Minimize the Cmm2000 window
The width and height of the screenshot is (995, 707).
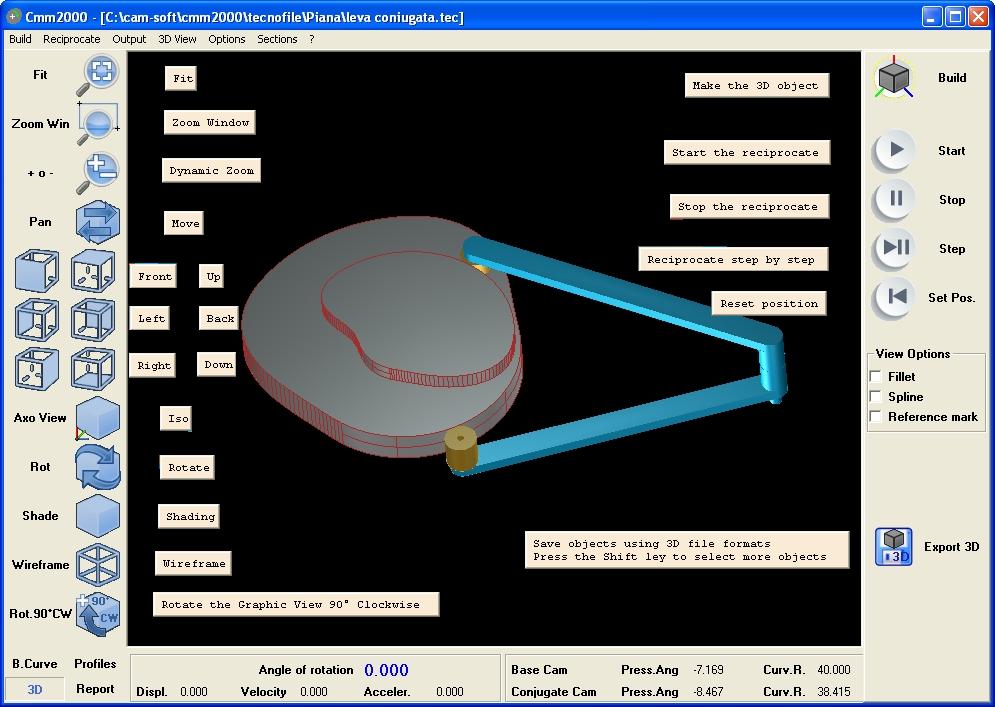[932, 17]
